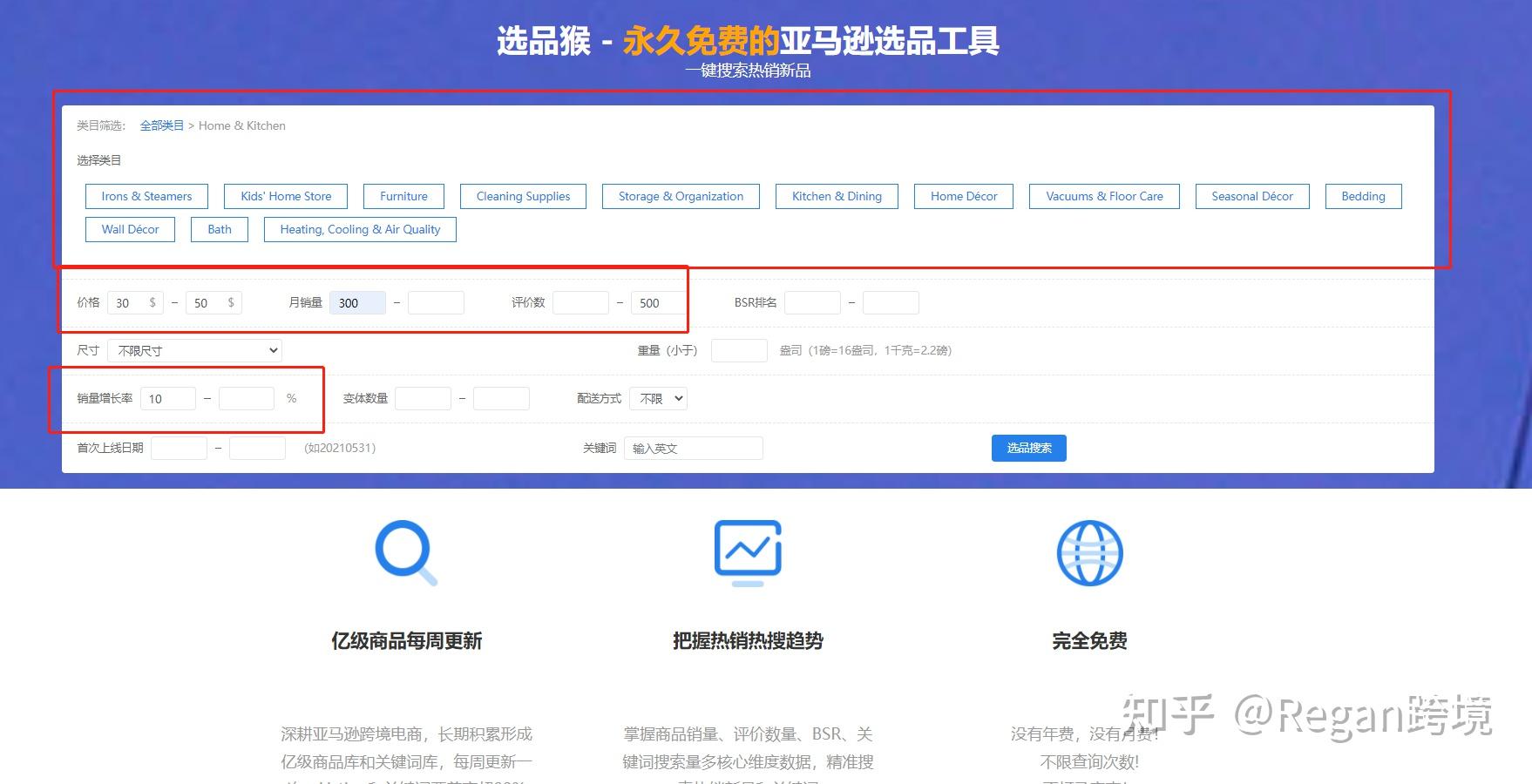The height and width of the screenshot is (784, 1532).
Task: Click the 重量 weight input field
Action: [739, 350]
